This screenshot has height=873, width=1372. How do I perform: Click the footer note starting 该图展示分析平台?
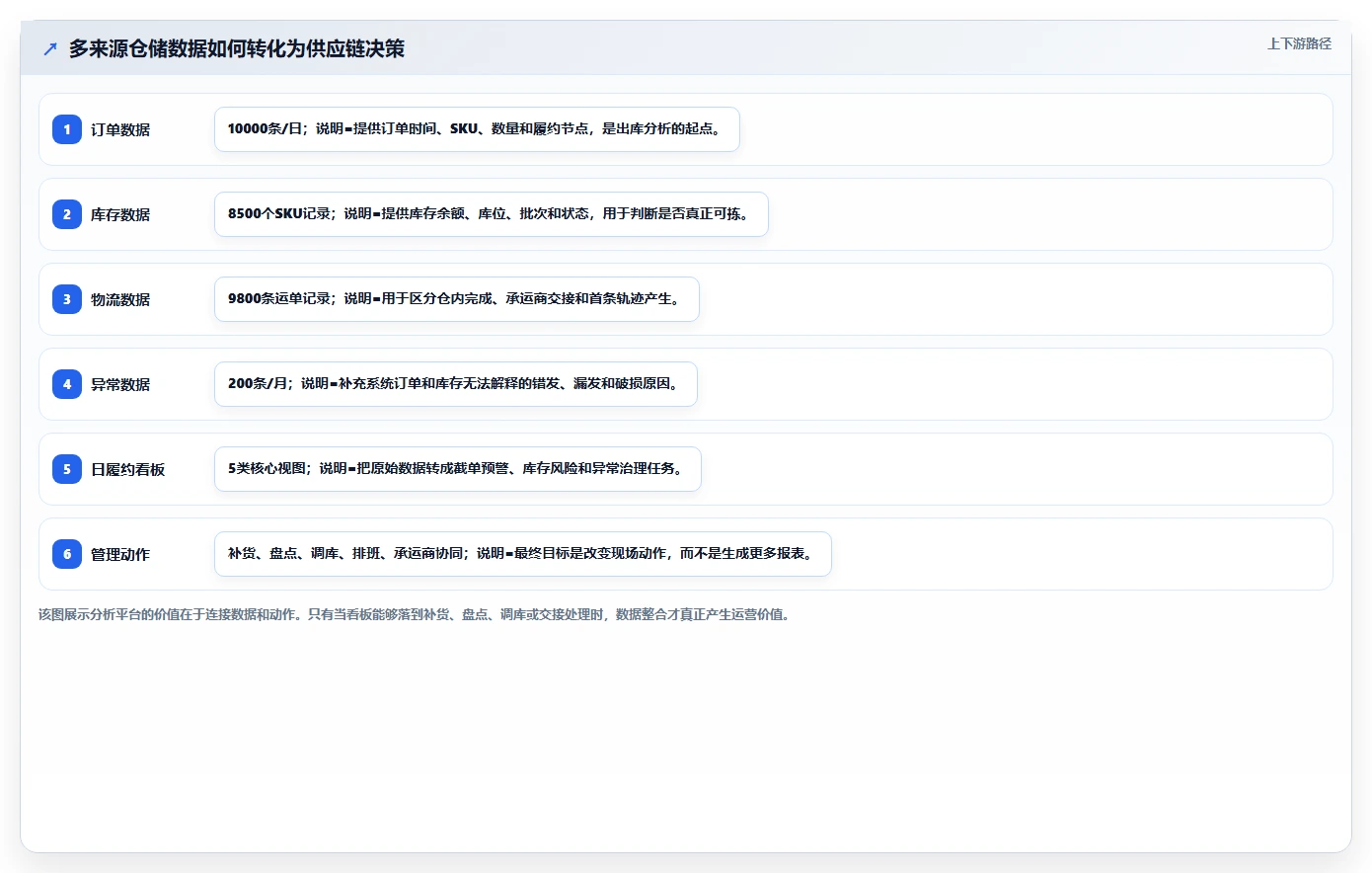(x=414, y=614)
